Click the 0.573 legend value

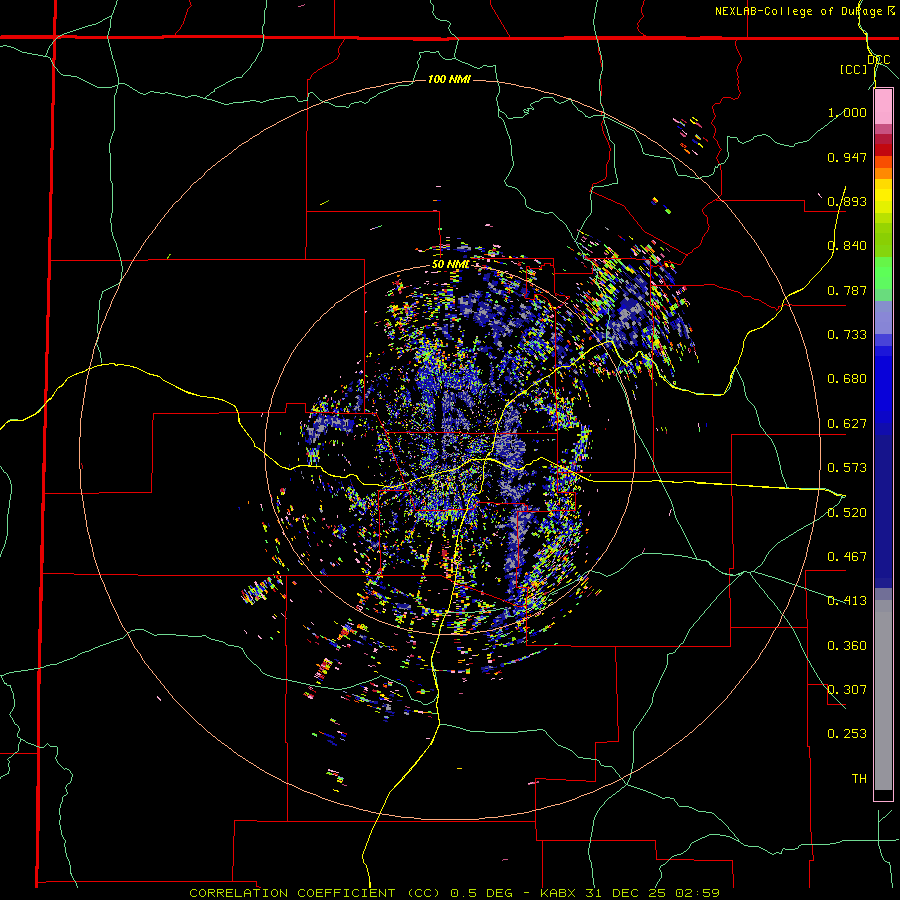coord(847,468)
